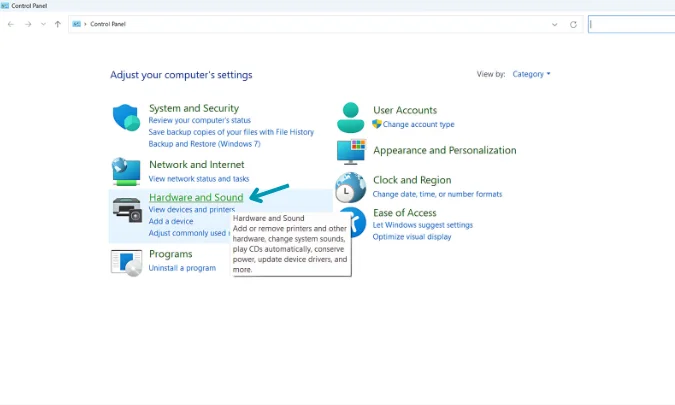Click Add a device link
675x405 pixels.
pos(171,221)
